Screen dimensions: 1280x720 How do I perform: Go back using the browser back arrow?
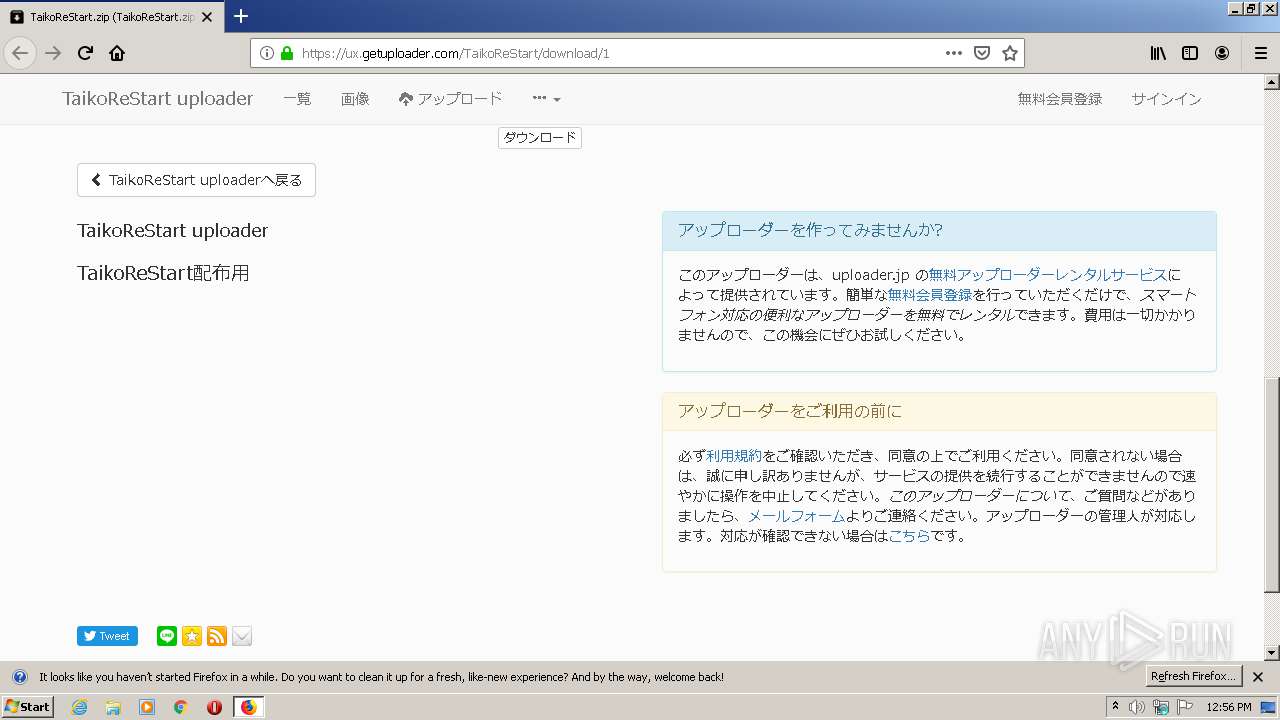pos(20,53)
